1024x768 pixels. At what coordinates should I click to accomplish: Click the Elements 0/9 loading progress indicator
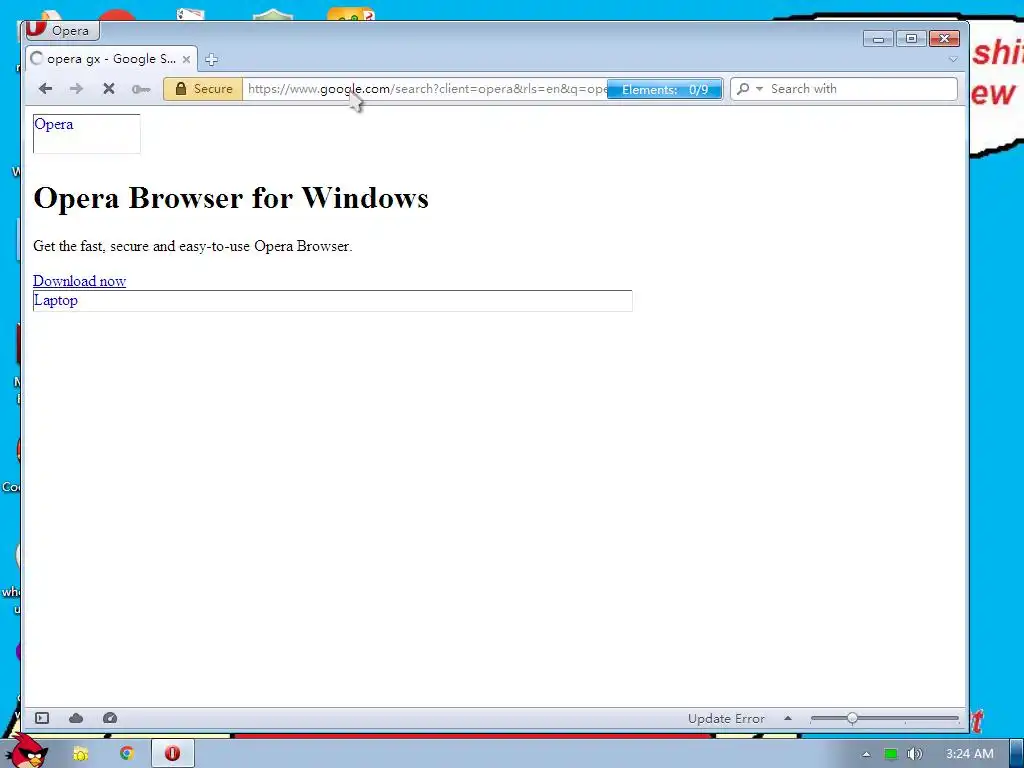click(x=664, y=89)
